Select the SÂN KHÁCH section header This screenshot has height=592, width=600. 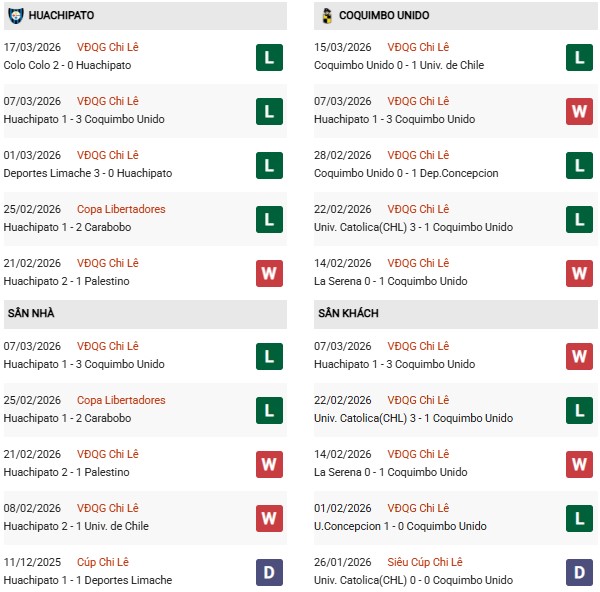pos(348,314)
